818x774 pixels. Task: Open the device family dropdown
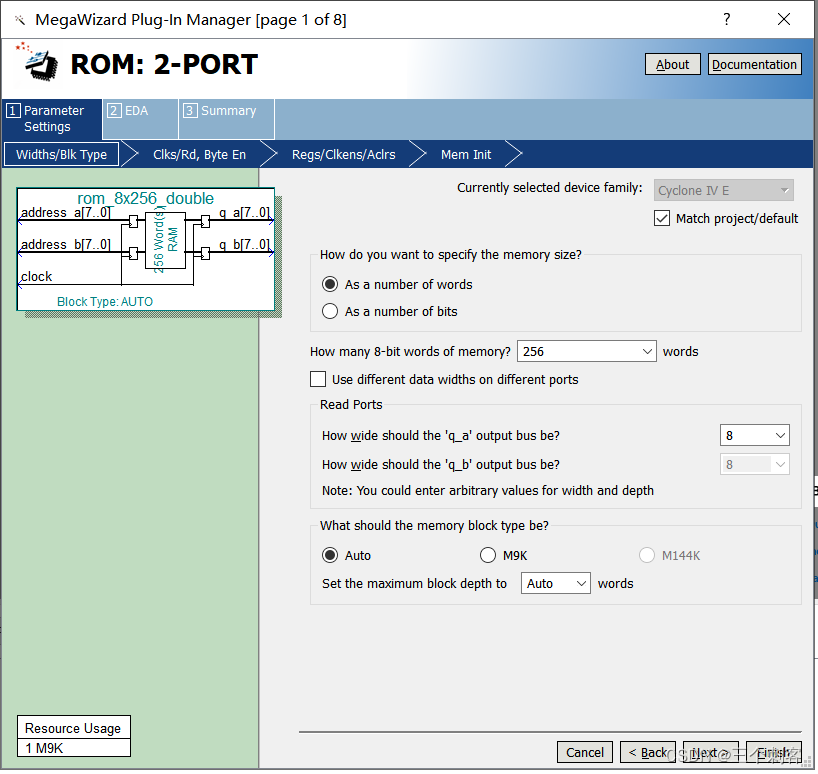(724, 190)
